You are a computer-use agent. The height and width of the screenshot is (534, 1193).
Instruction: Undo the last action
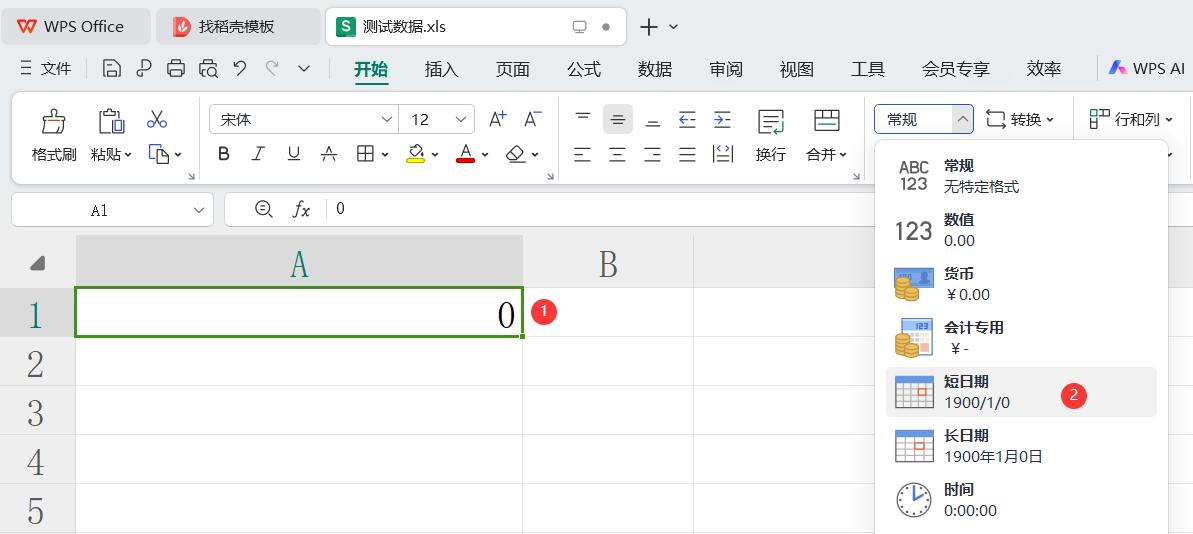click(240, 68)
